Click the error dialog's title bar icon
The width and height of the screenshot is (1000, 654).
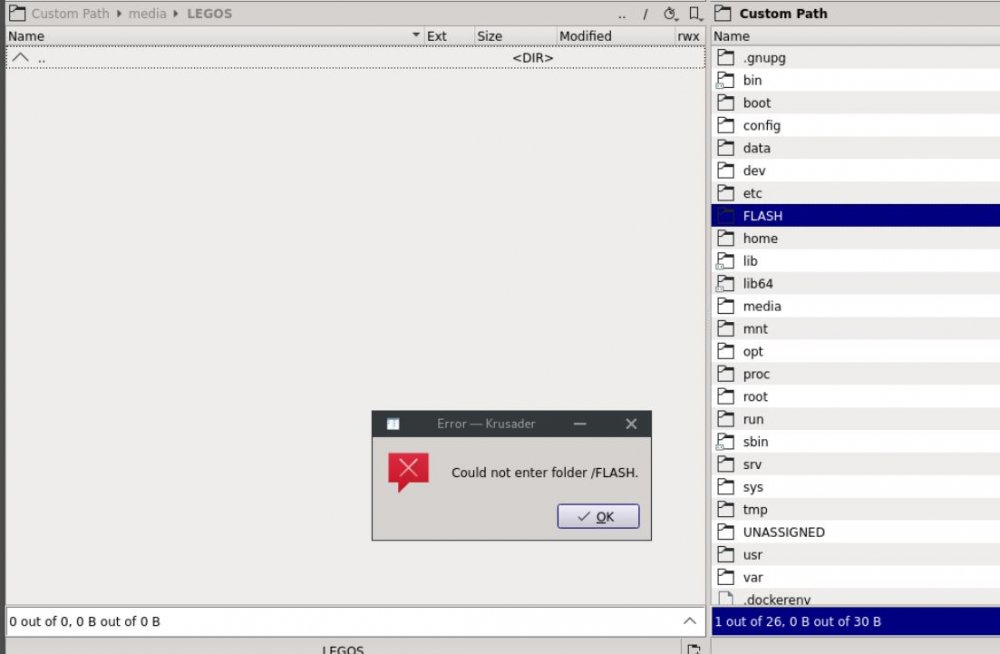[x=393, y=424]
